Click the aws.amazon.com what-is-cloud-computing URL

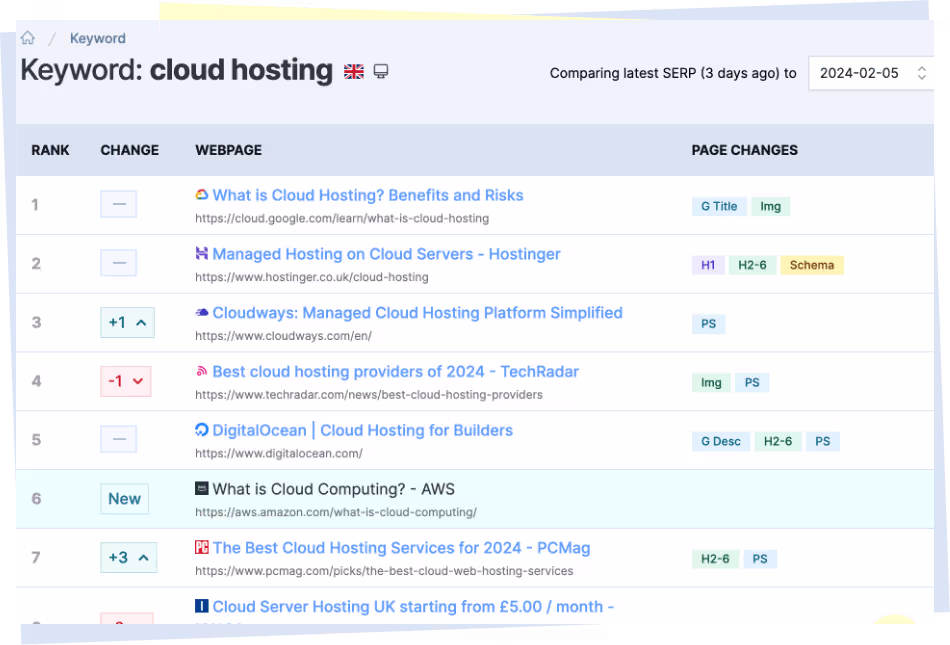[x=336, y=512]
